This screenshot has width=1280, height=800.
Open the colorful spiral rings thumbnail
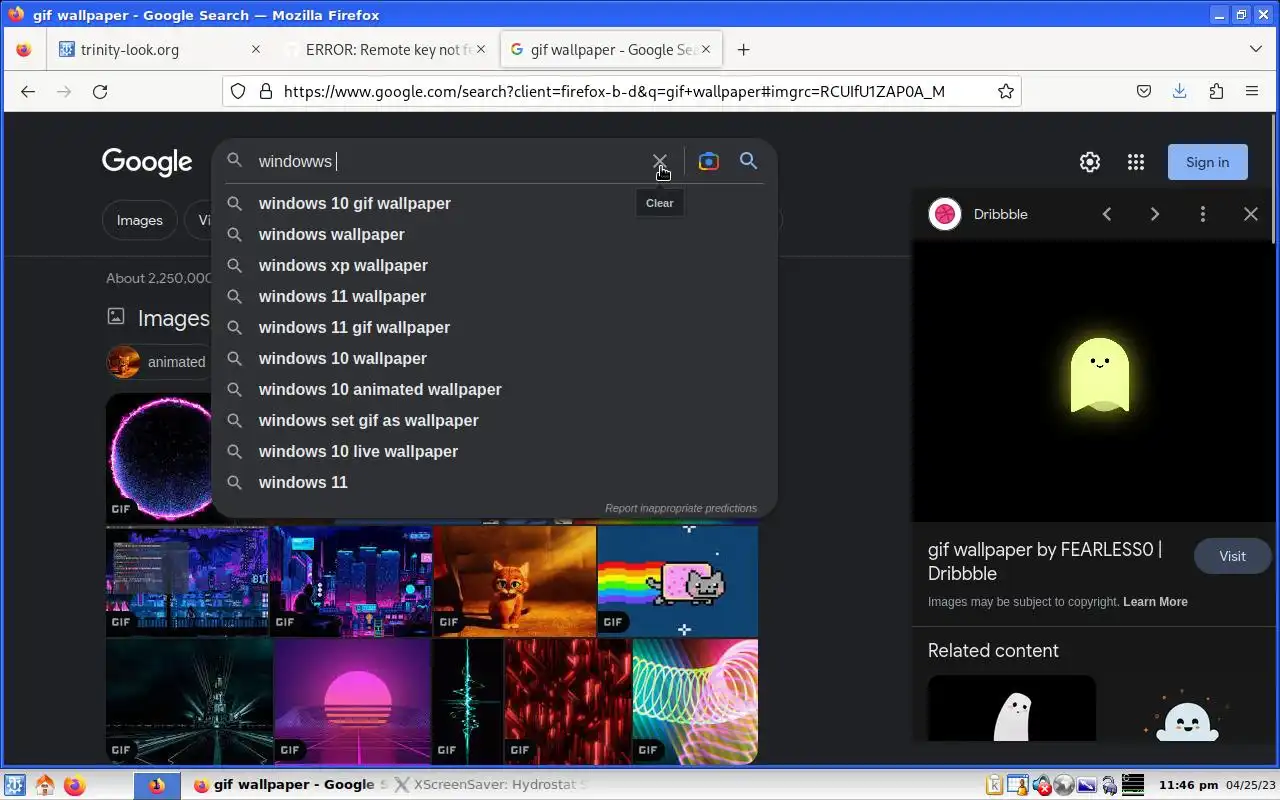(x=695, y=702)
